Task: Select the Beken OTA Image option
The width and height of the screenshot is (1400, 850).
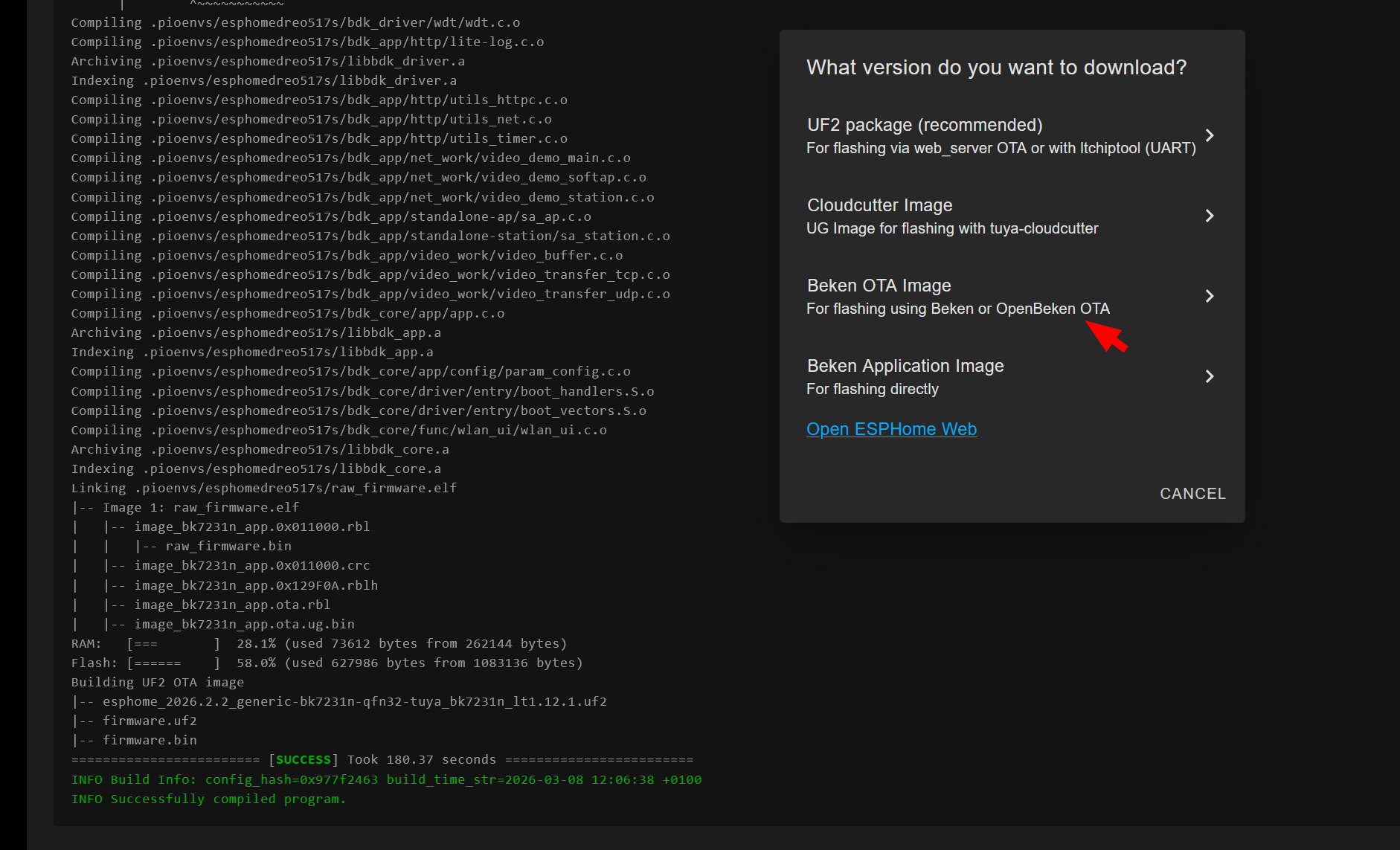Action: click(1012, 296)
